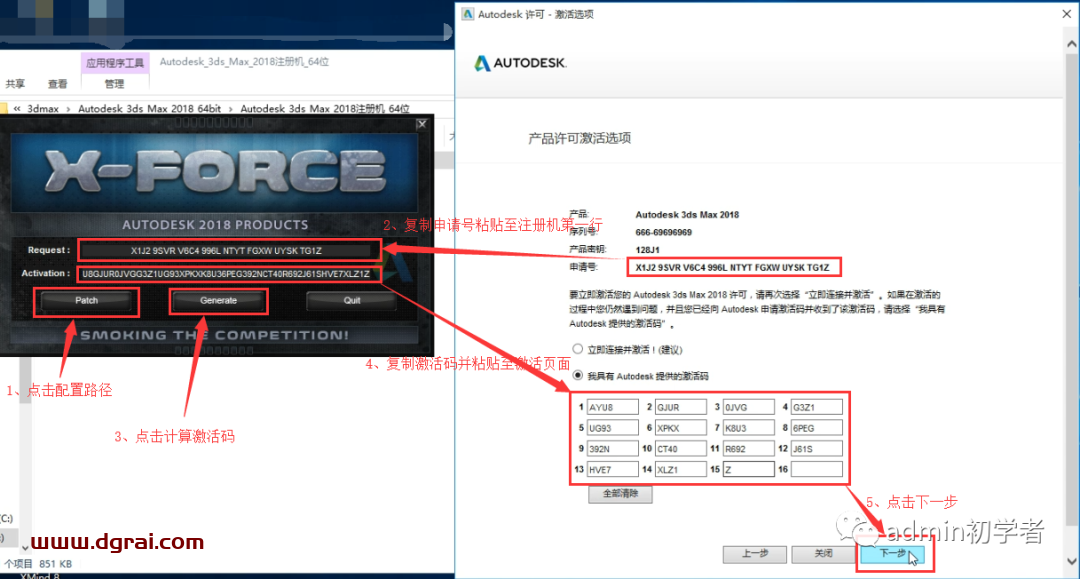Go back with the 上一步 button
Screen dimensions: 1080x579
755,554
